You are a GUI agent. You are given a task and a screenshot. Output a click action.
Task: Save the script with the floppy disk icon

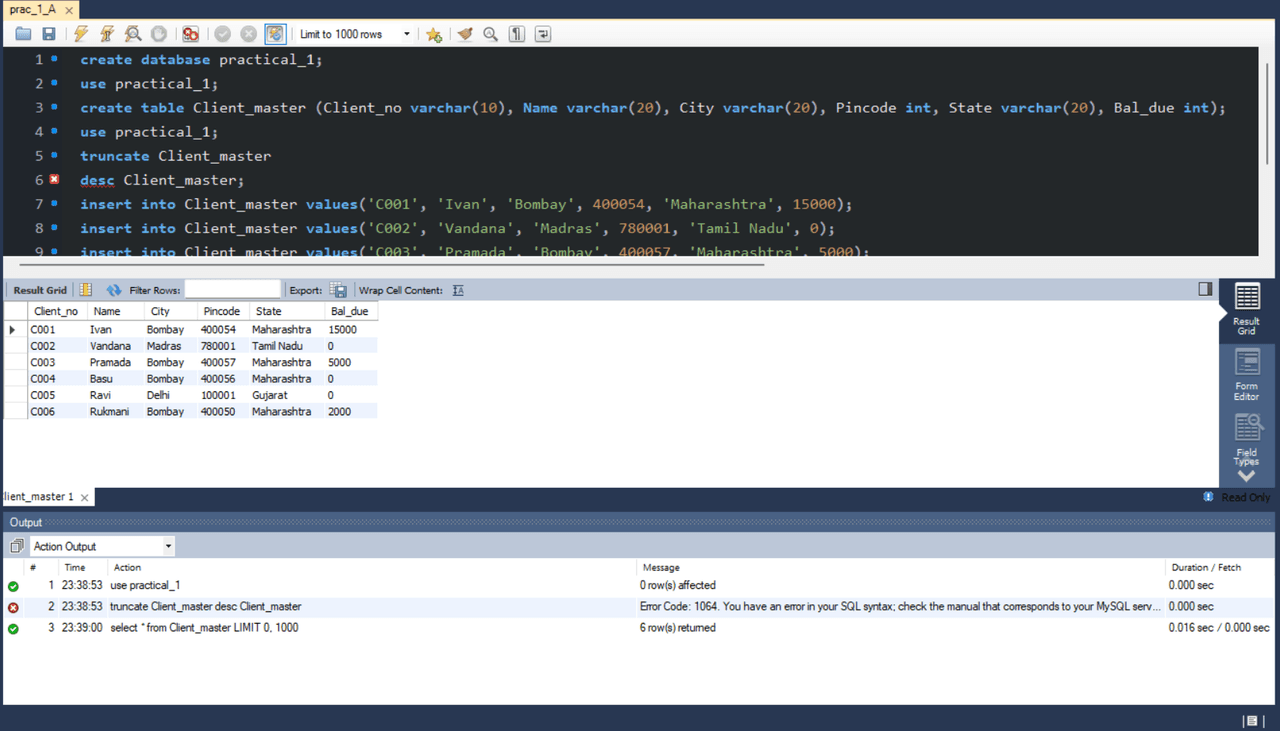click(x=48, y=34)
